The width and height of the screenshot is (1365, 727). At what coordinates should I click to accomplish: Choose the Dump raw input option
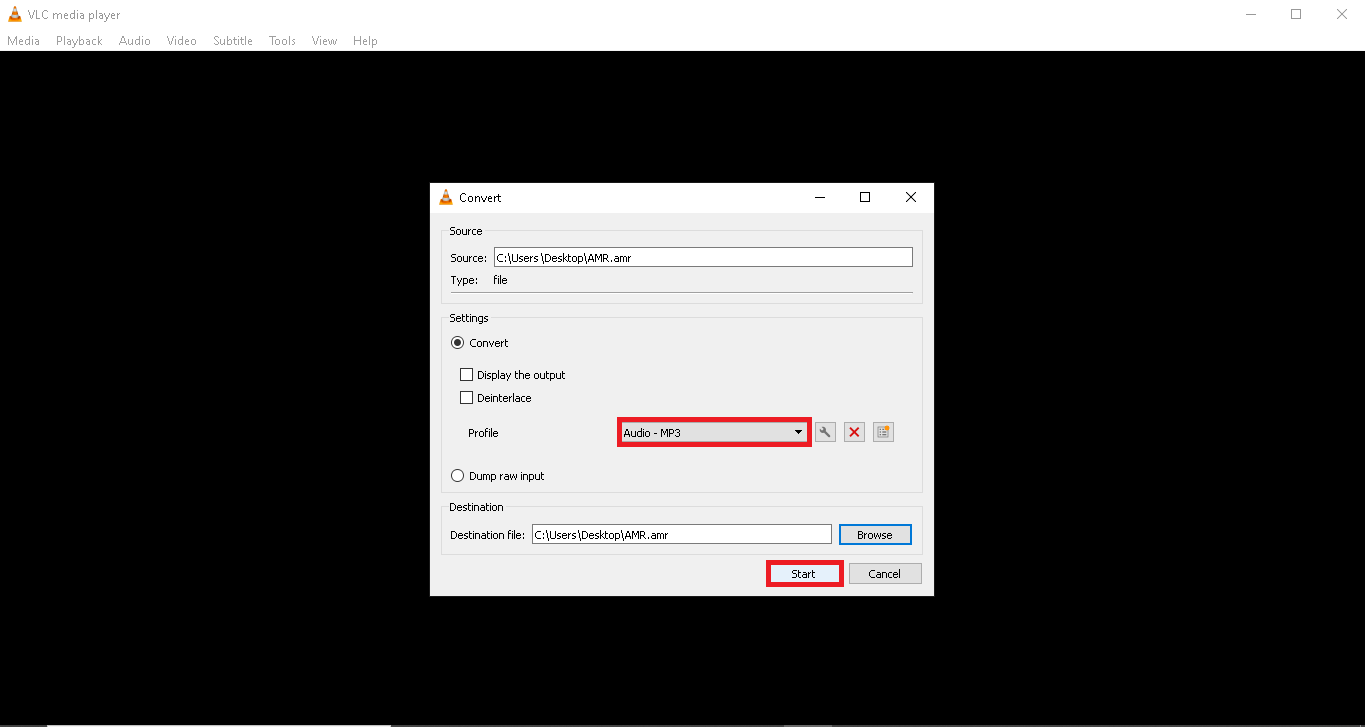[458, 476]
